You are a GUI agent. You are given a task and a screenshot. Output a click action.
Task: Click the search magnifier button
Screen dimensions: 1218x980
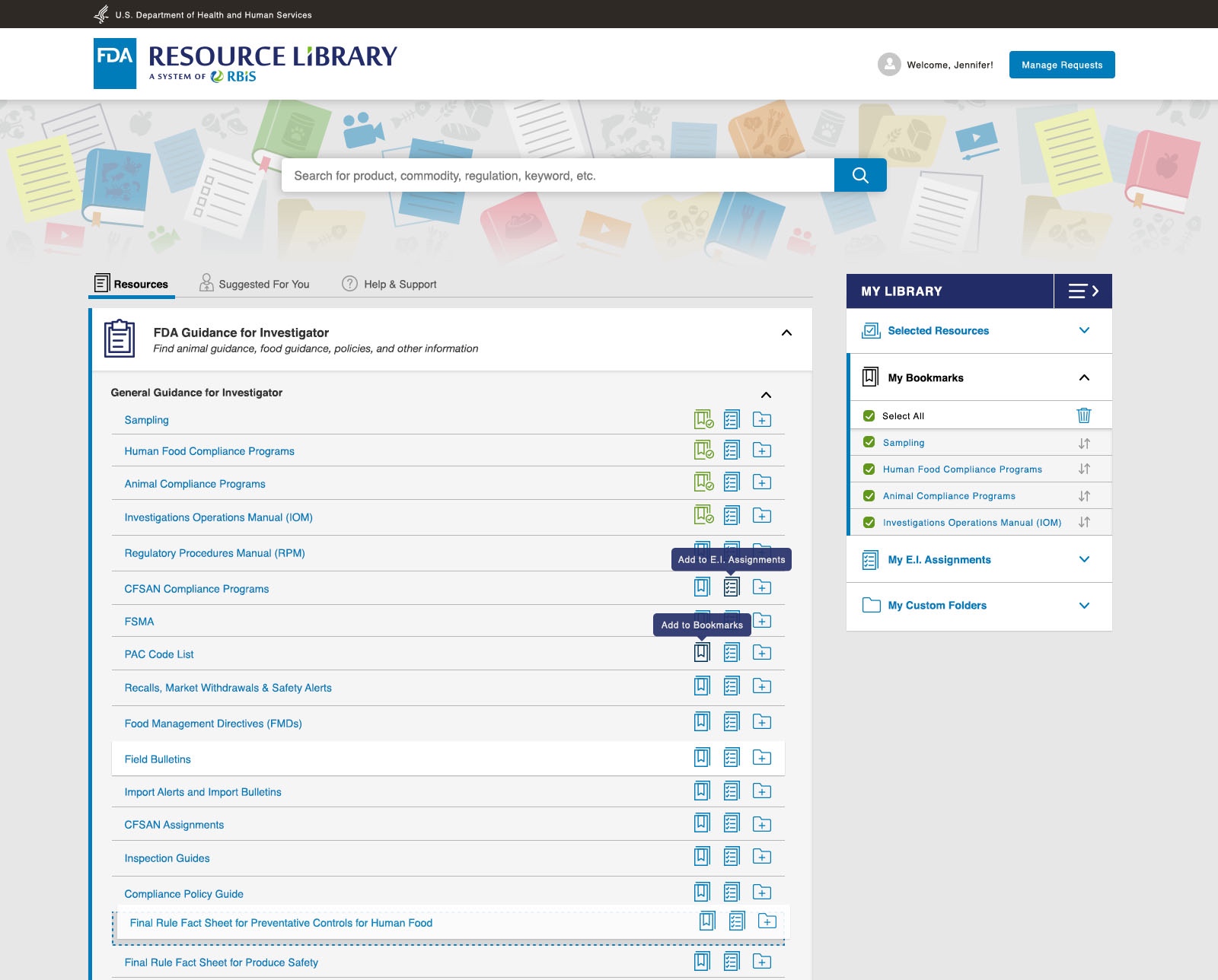[860, 175]
